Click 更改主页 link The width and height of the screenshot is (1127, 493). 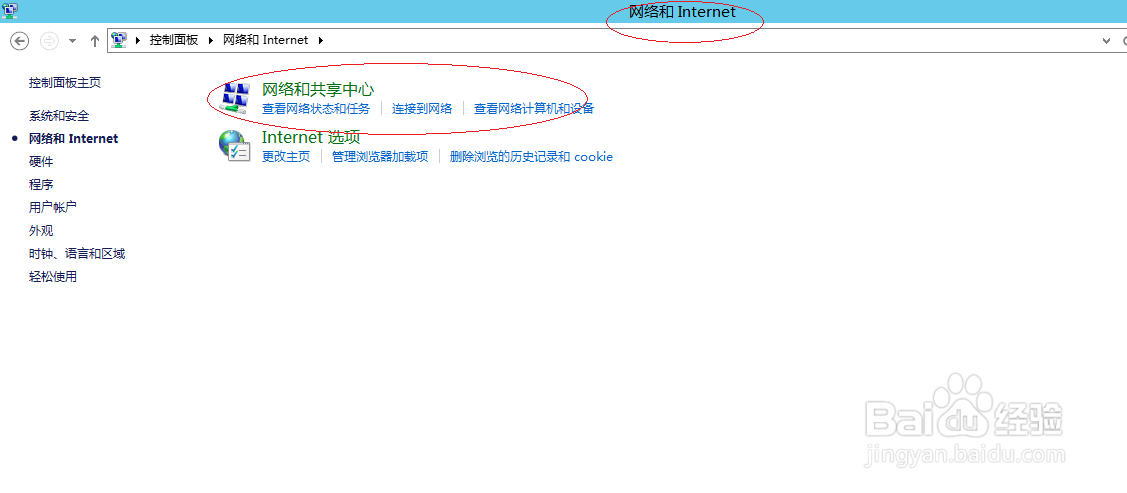pos(285,157)
